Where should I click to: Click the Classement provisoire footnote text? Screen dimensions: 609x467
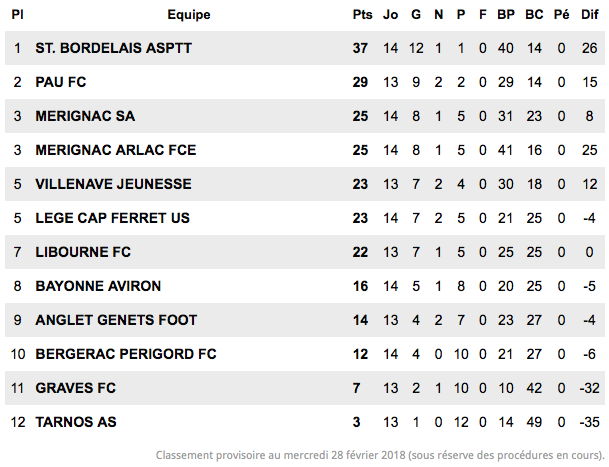[x=380, y=455]
